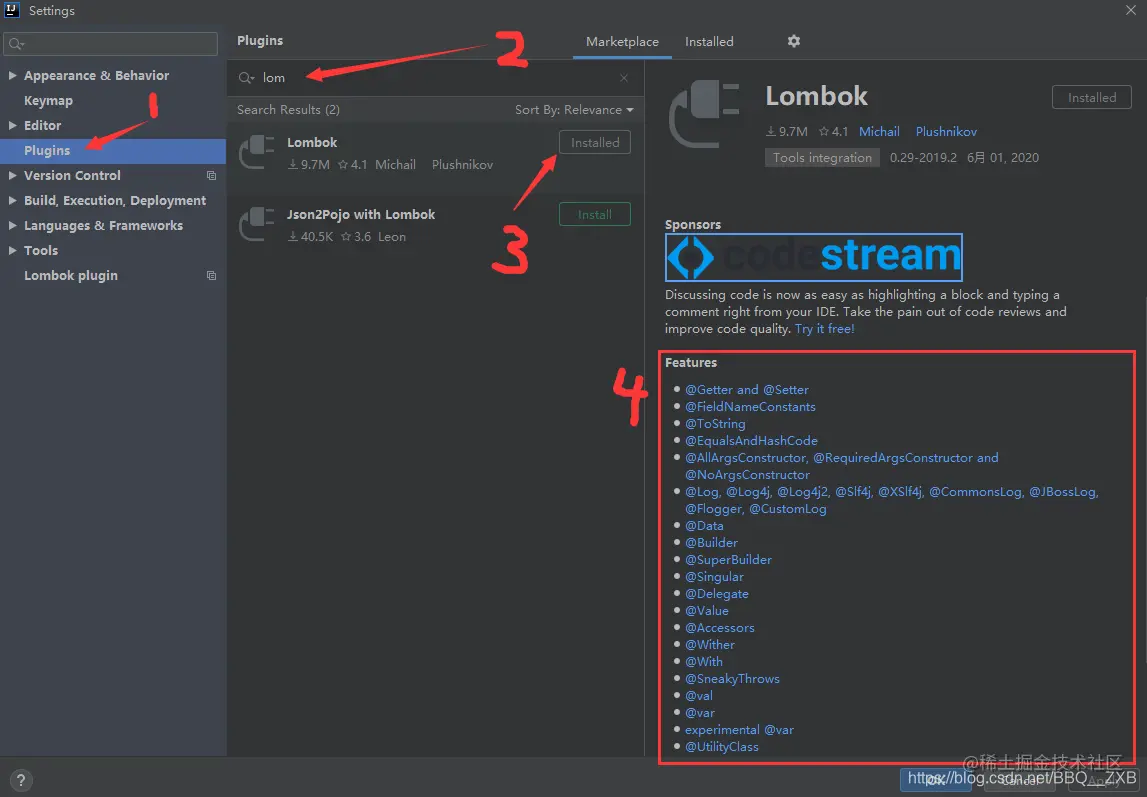Click Installed button in Lombok details header
The height and width of the screenshot is (797, 1147).
coord(1091,97)
